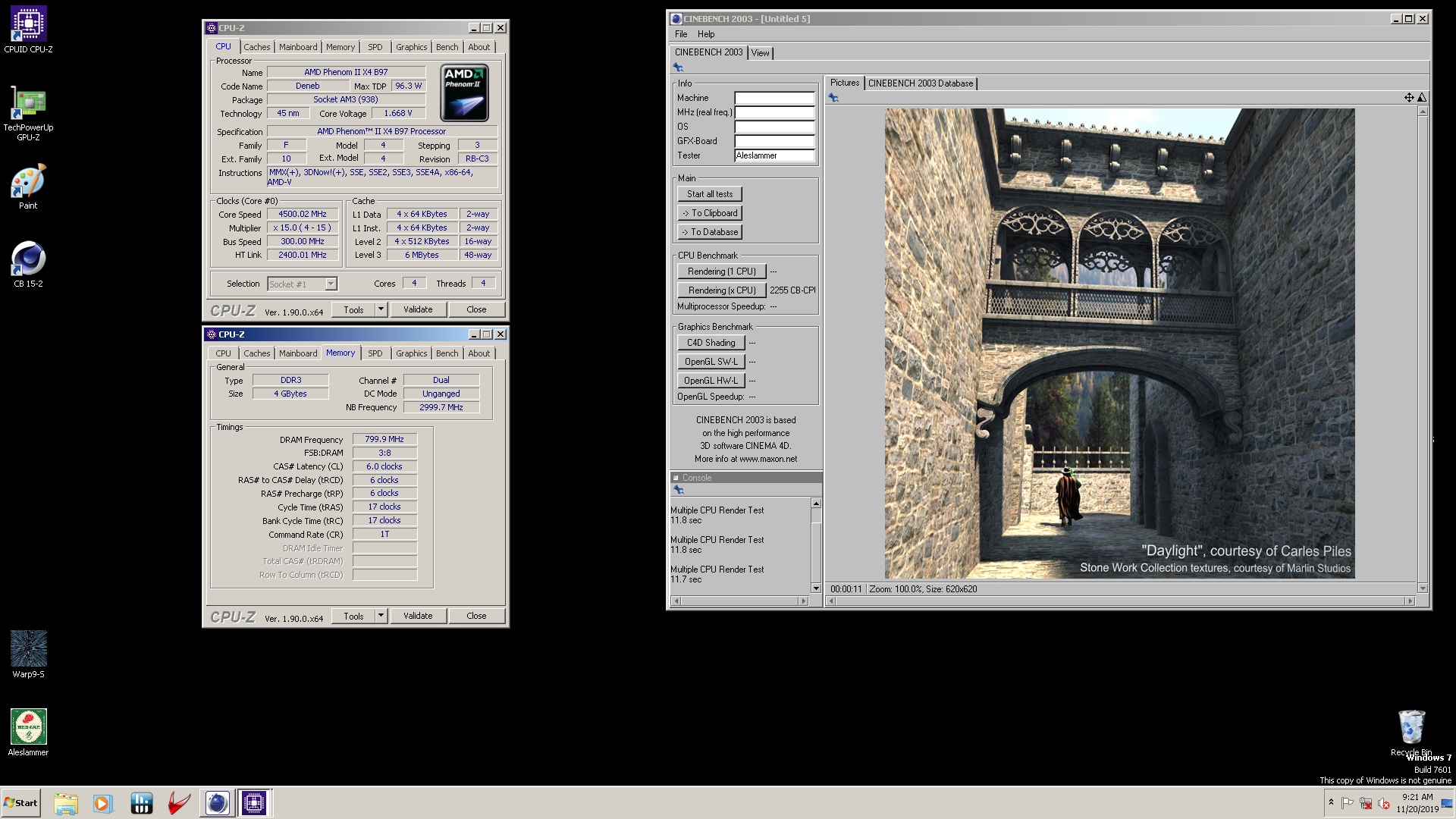The width and height of the screenshot is (1456, 819).
Task: Select Graphics tab in bottom CPU-Z window
Action: [x=411, y=353]
